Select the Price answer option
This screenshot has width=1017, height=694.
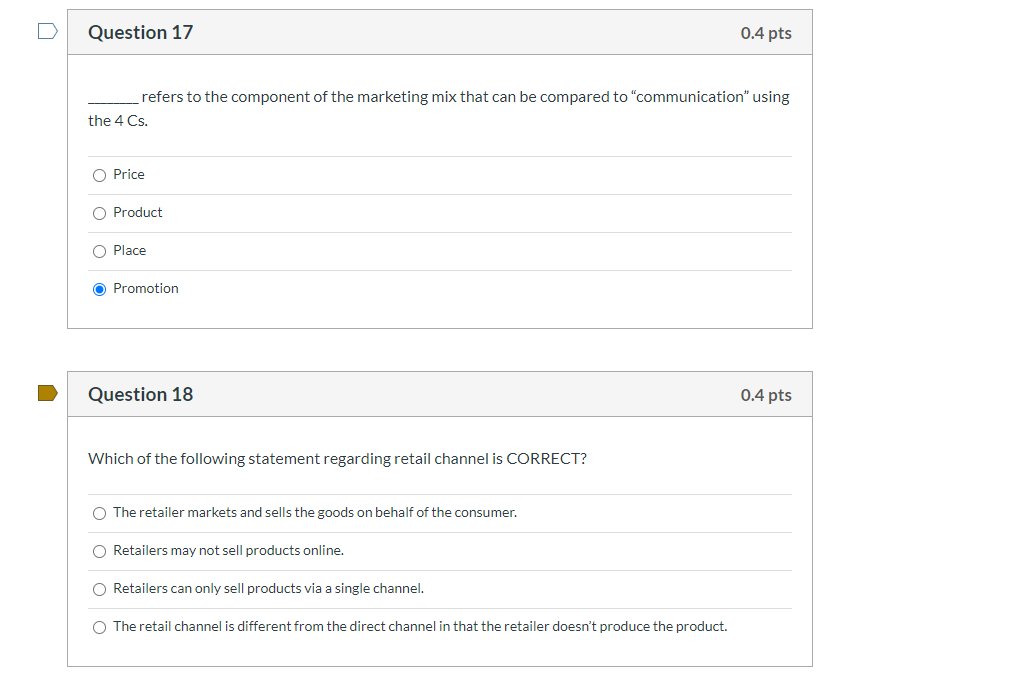[x=99, y=175]
